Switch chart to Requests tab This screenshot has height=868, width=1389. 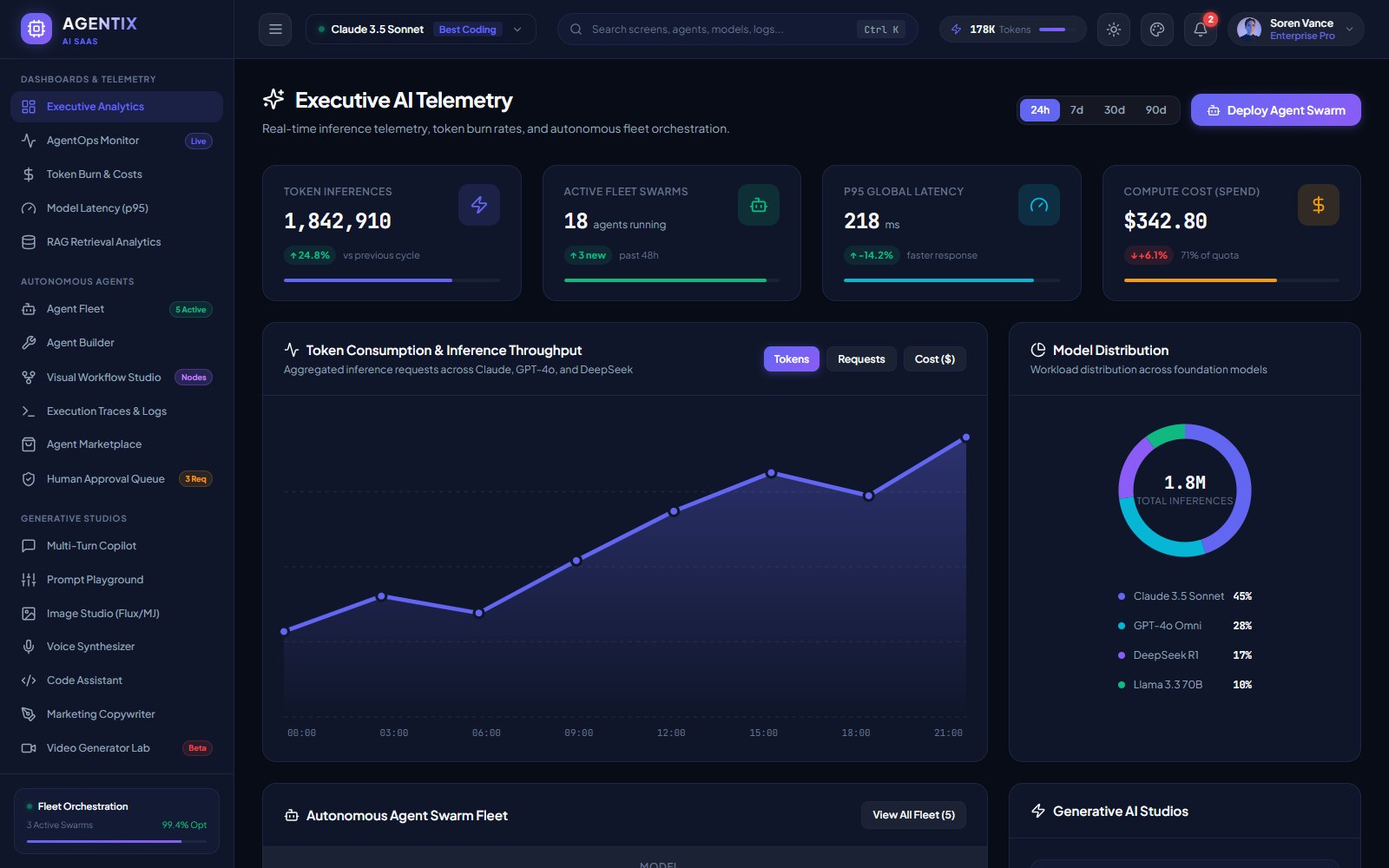tap(861, 359)
